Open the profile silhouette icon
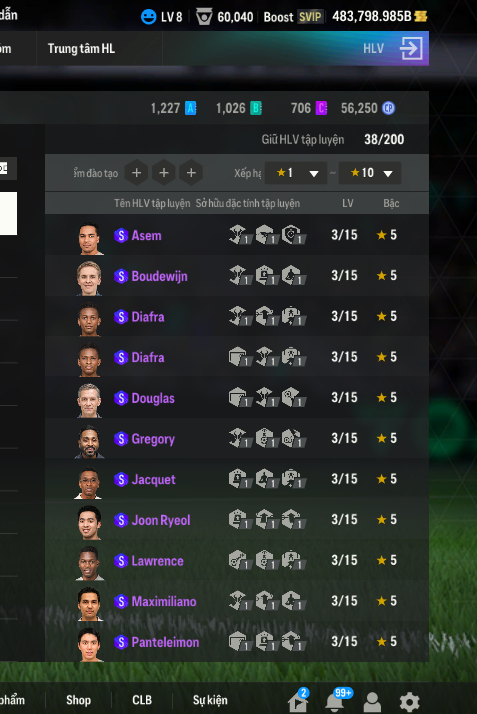Viewport: 477px width, 714px height. [x=372, y=702]
